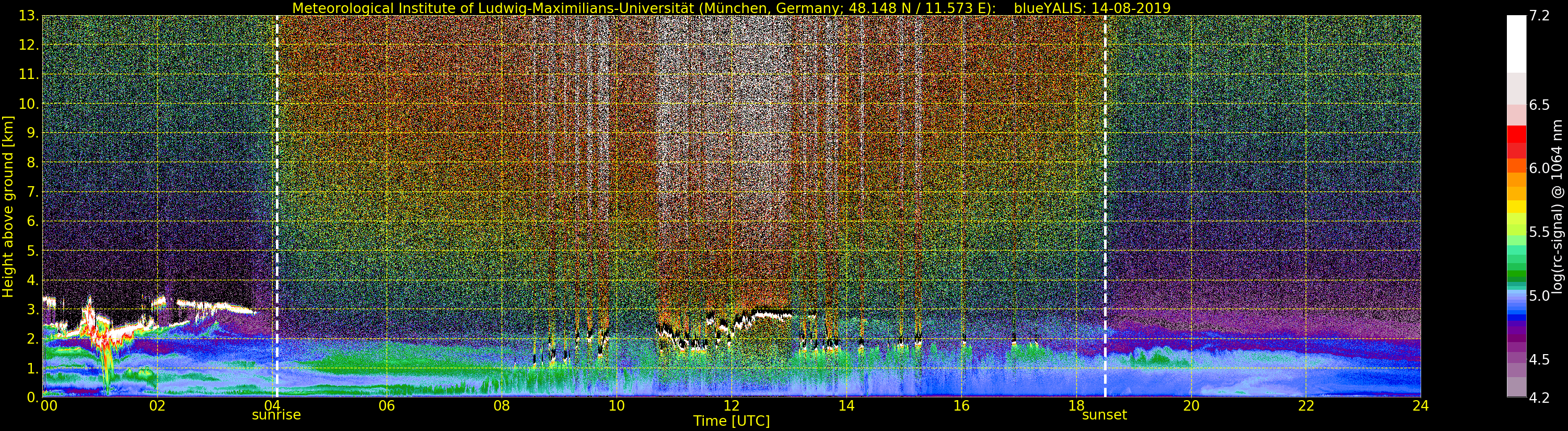Pick the white segment at colorbar top
The height and width of the screenshot is (431, 1568).
click(1516, 44)
